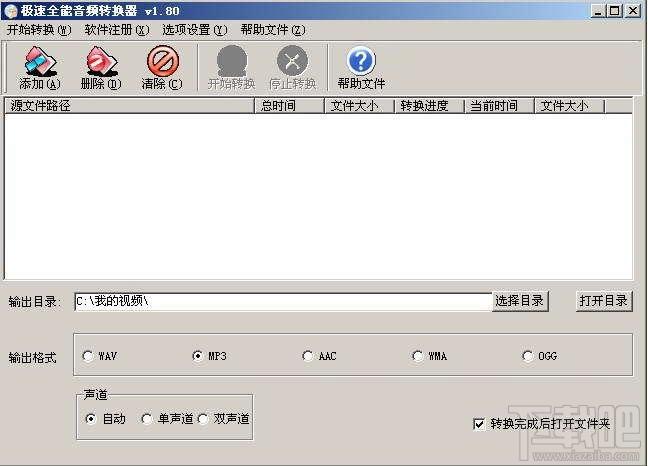Click the 总时间 column header
The height and width of the screenshot is (466, 648).
click(289, 106)
